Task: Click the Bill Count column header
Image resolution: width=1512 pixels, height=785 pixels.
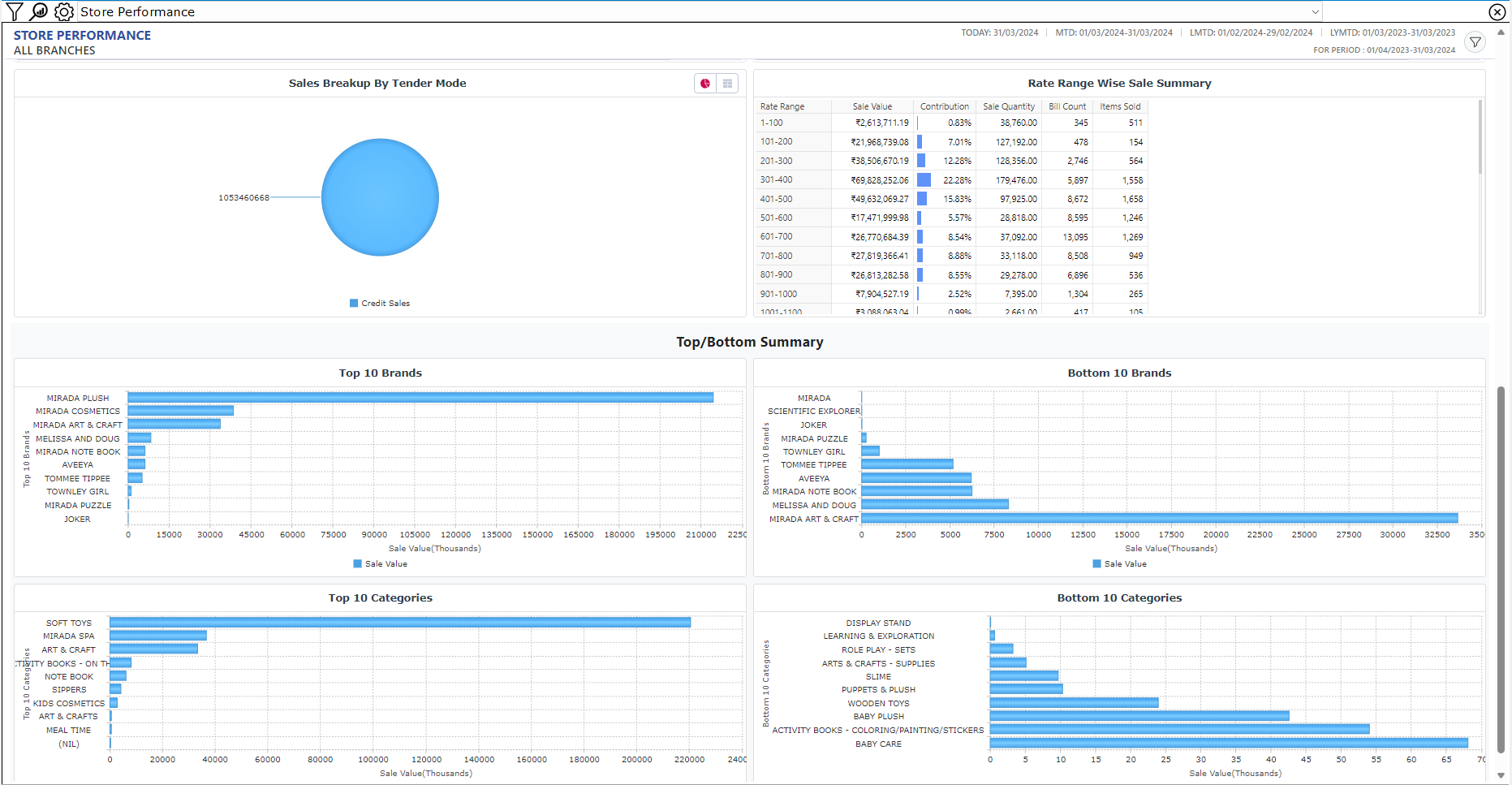Action: point(1066,106)
